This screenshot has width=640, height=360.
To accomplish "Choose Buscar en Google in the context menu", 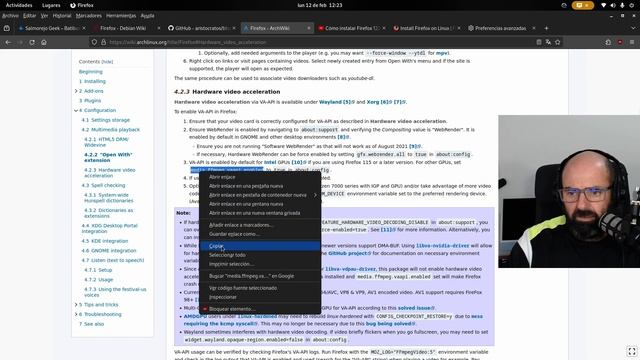I will click(260, 276).
